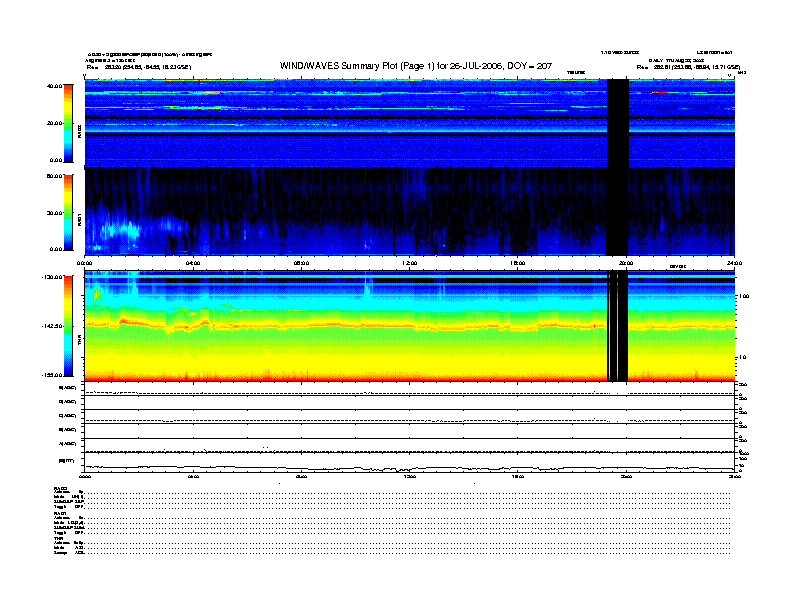Click the DOY = 207 text in title
The width and height of the screenshot is (792, 612).
point(529,66)
